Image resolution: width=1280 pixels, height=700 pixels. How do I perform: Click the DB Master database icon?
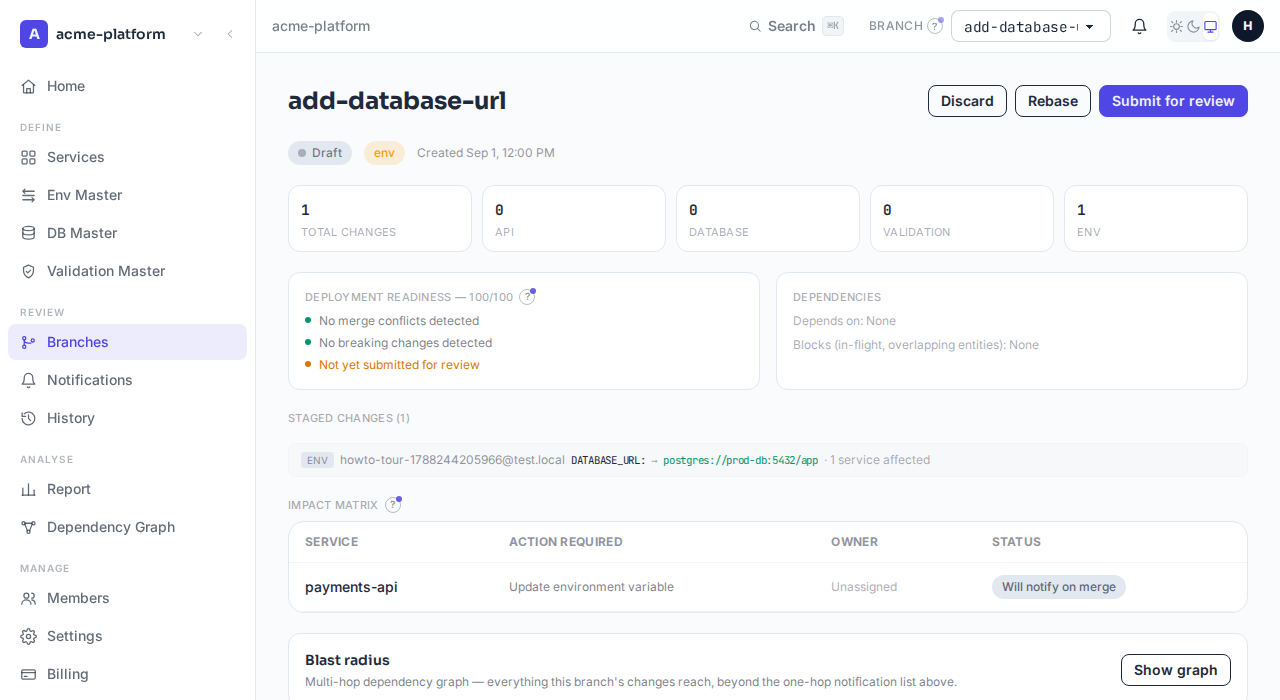[28, 233]
